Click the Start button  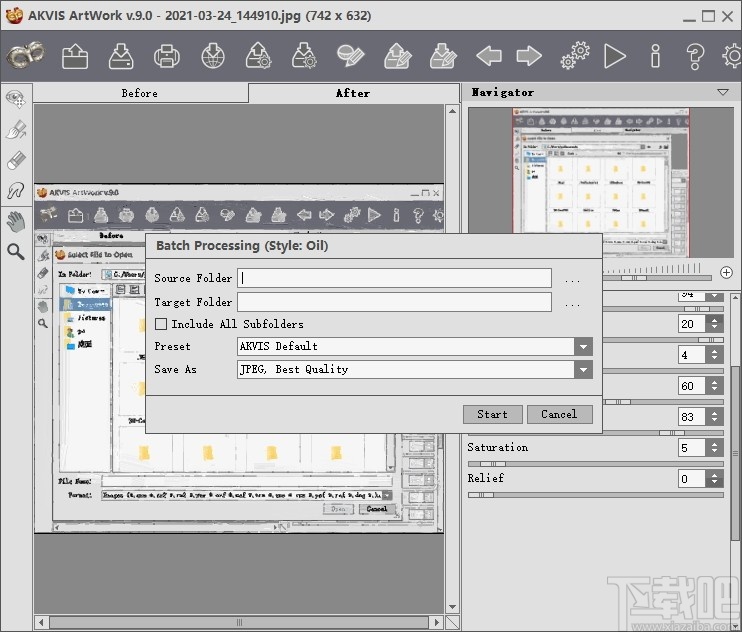tap(493, 414)
